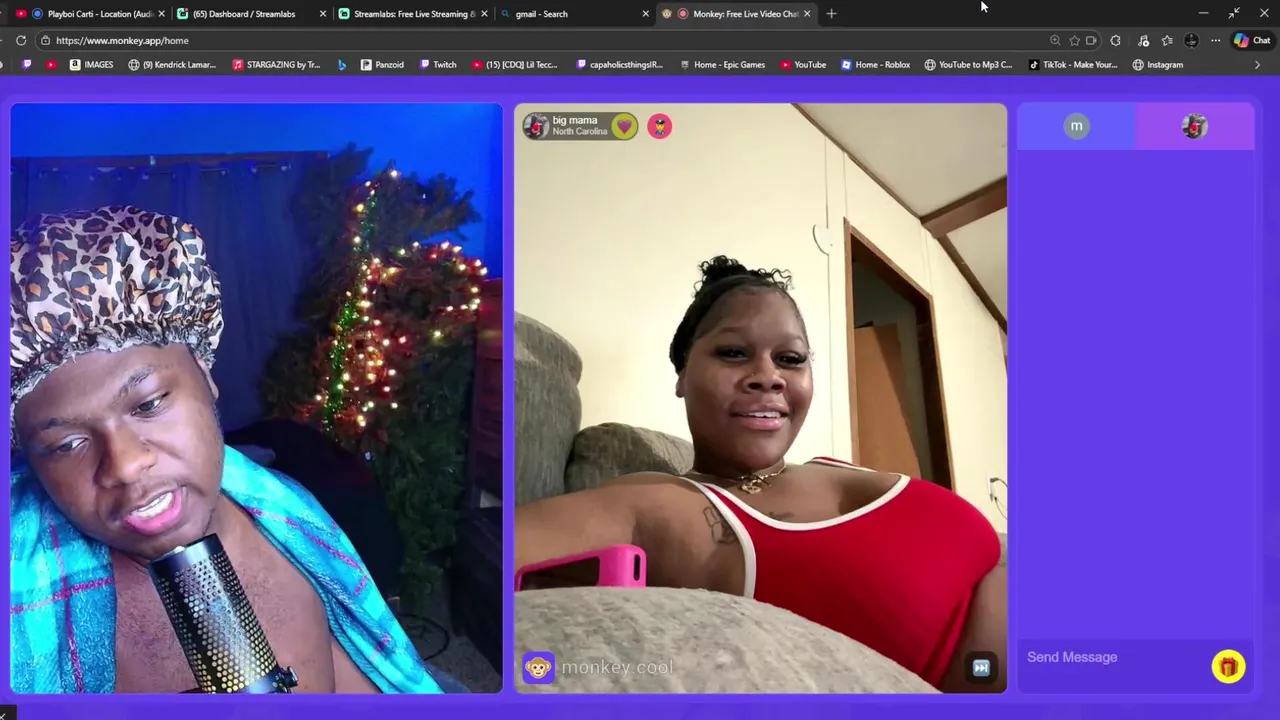
Task: Click the camera permission icon in address bar
Action: 1091,41
